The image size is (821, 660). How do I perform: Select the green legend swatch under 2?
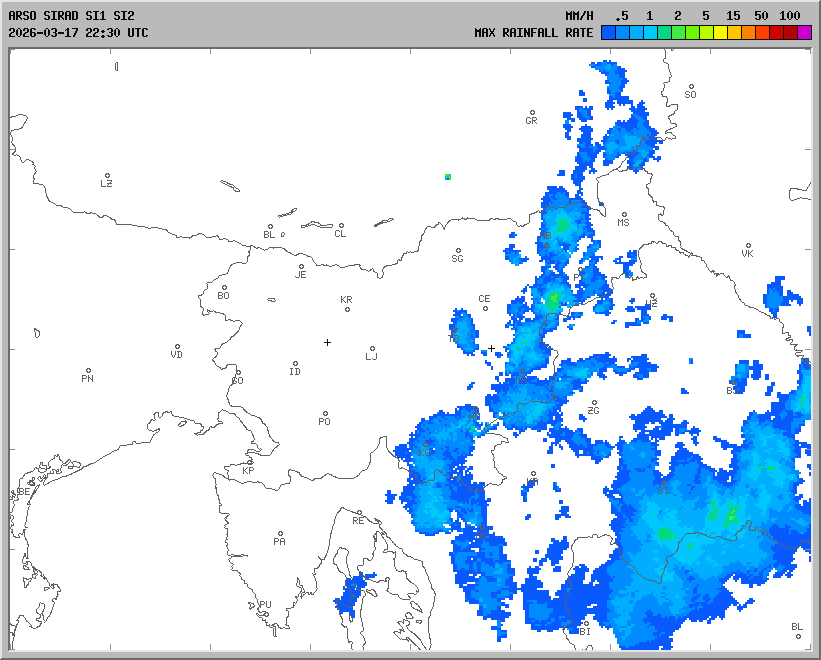tap(678, 33)
